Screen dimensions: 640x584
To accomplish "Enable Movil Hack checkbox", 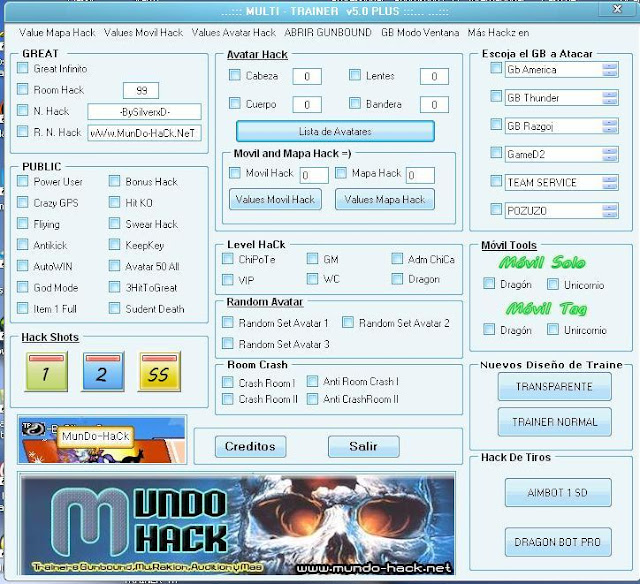I will 235,173.
